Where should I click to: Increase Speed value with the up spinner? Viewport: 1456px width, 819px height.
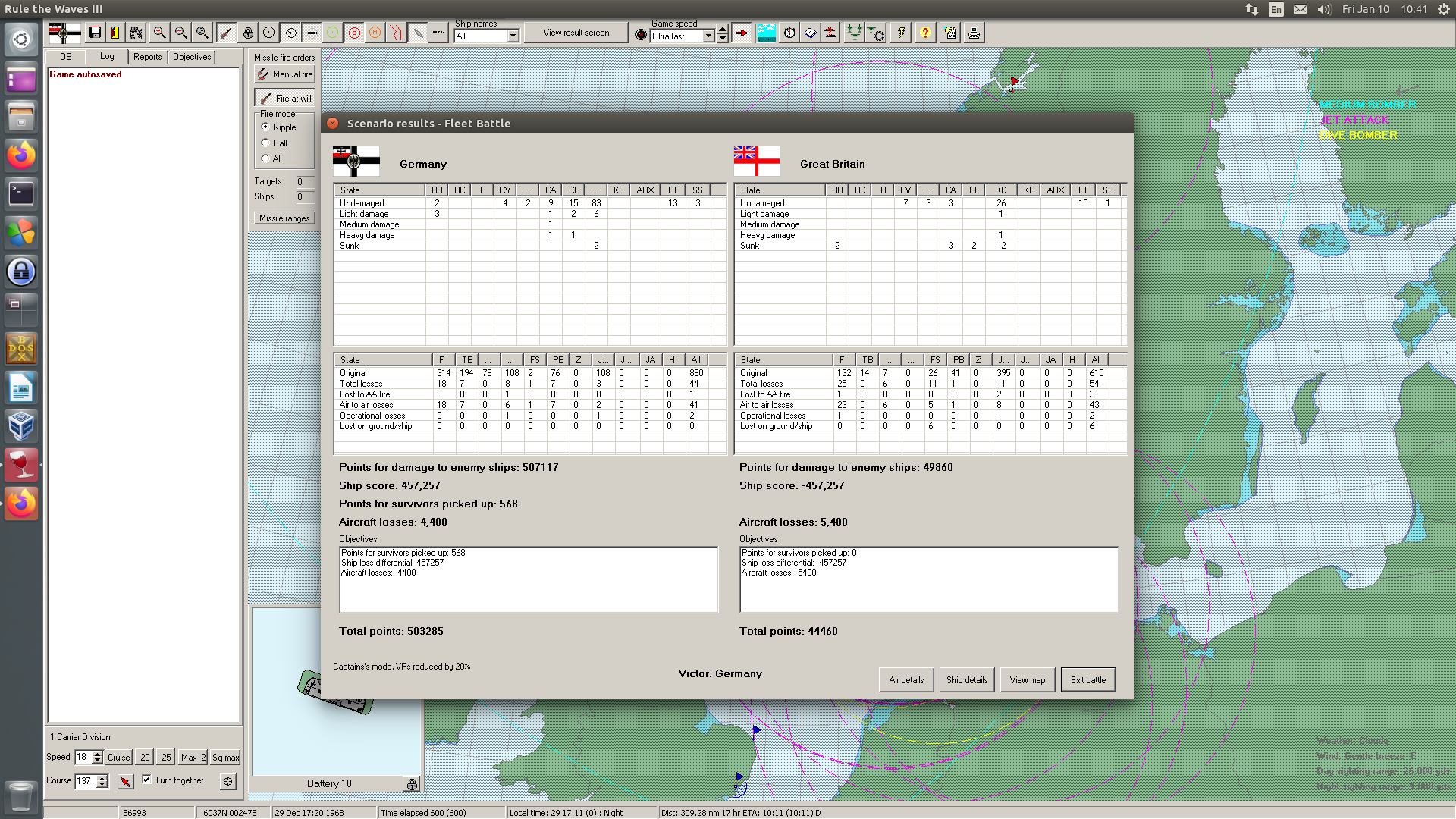click(x=97, y=754)
